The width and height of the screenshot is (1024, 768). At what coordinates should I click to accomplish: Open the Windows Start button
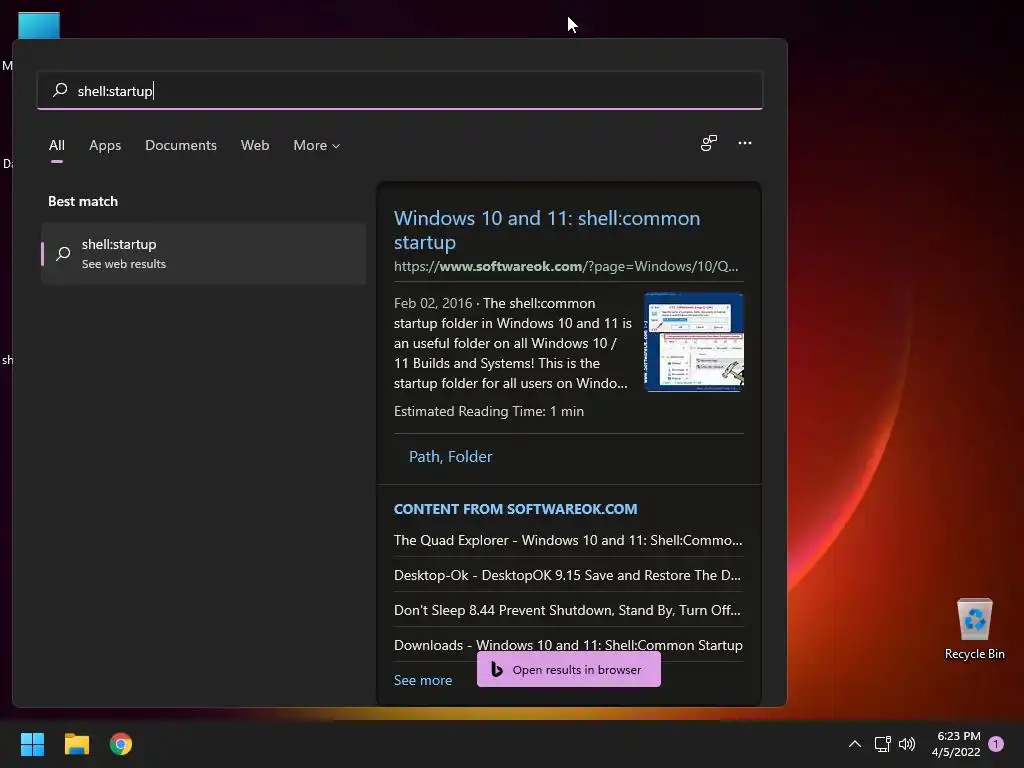[32, 744]
